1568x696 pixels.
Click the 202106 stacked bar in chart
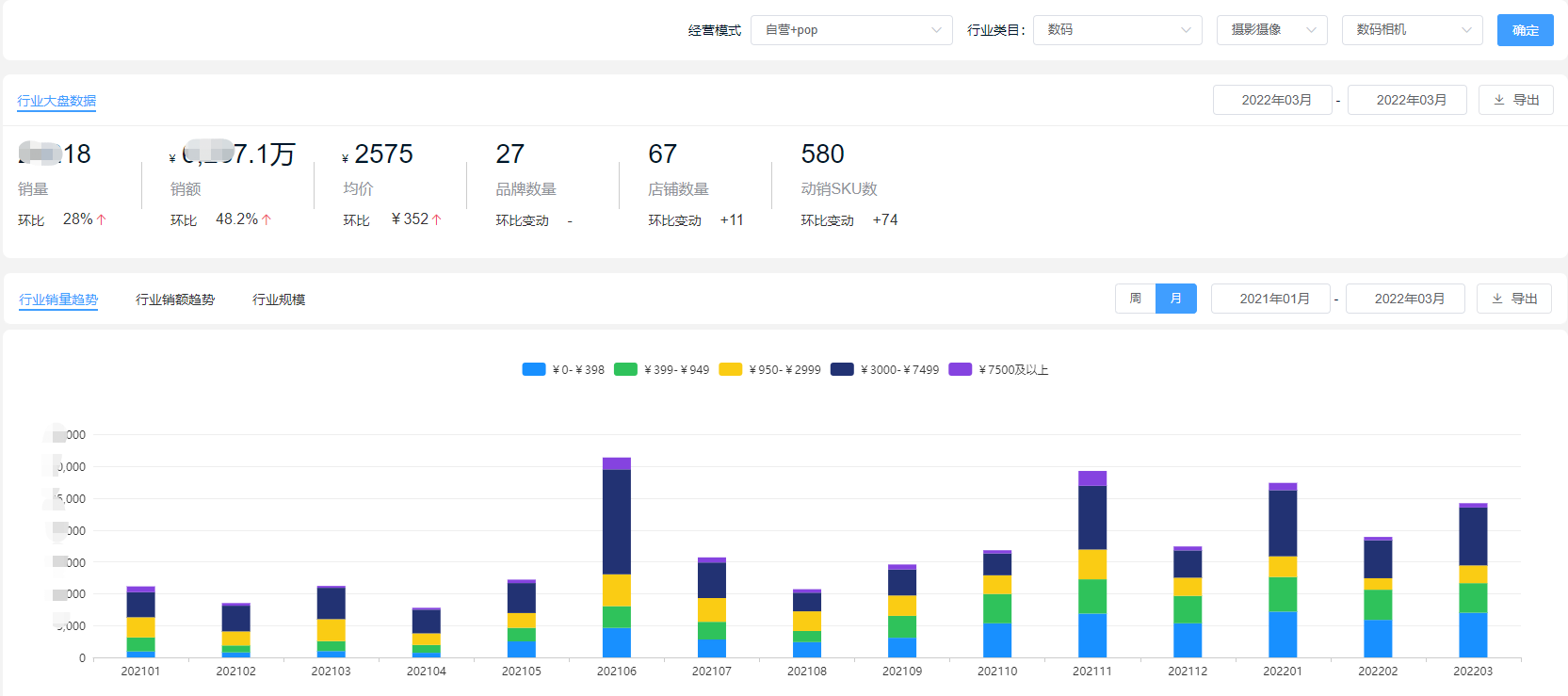tap(617, 558)
